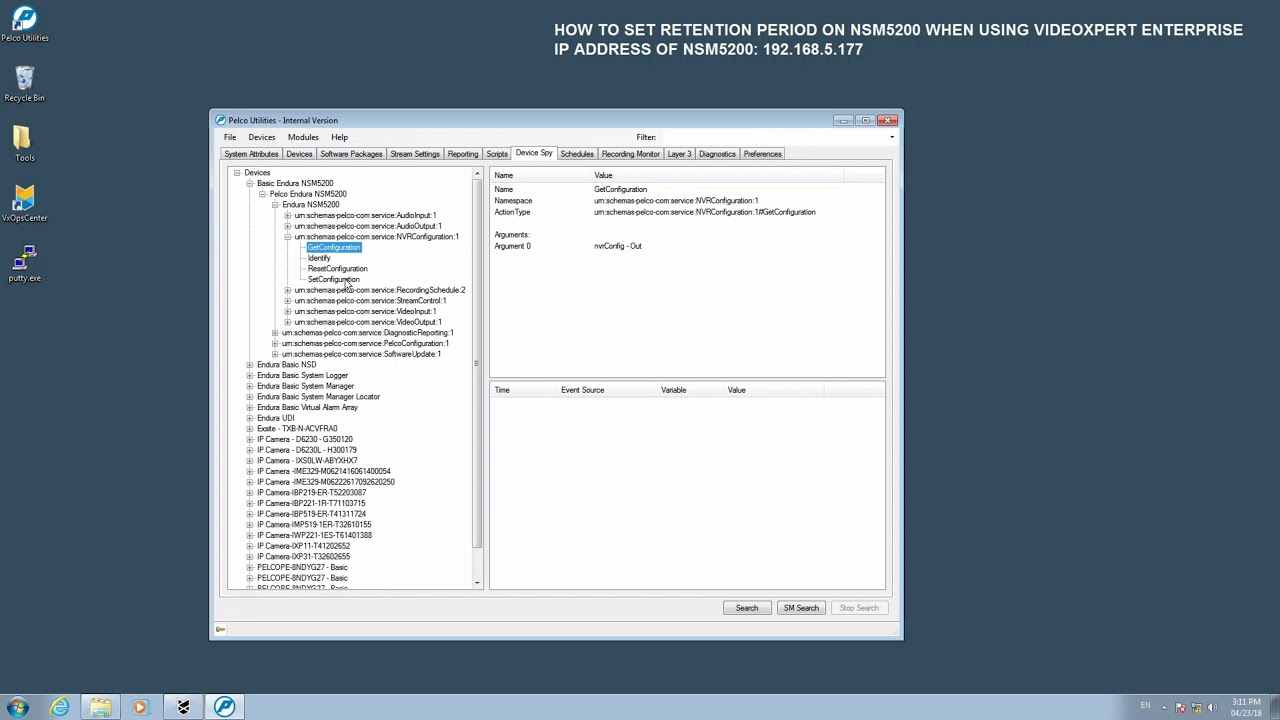Collapse the Pelco Endura NSM5200 node
This screenshot has width=1280, height=720.
(262, 194)
